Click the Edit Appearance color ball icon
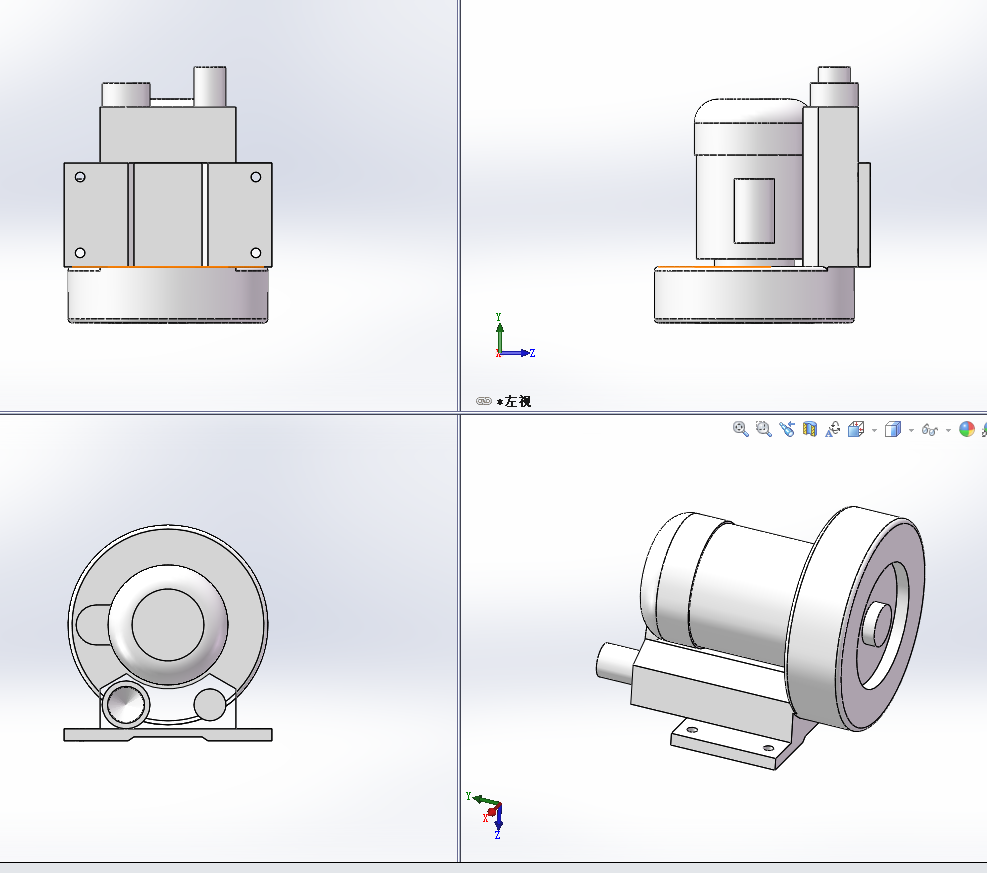Image resolution: width=987 pixels, height=873 pixels. click(x=967, y=429)
